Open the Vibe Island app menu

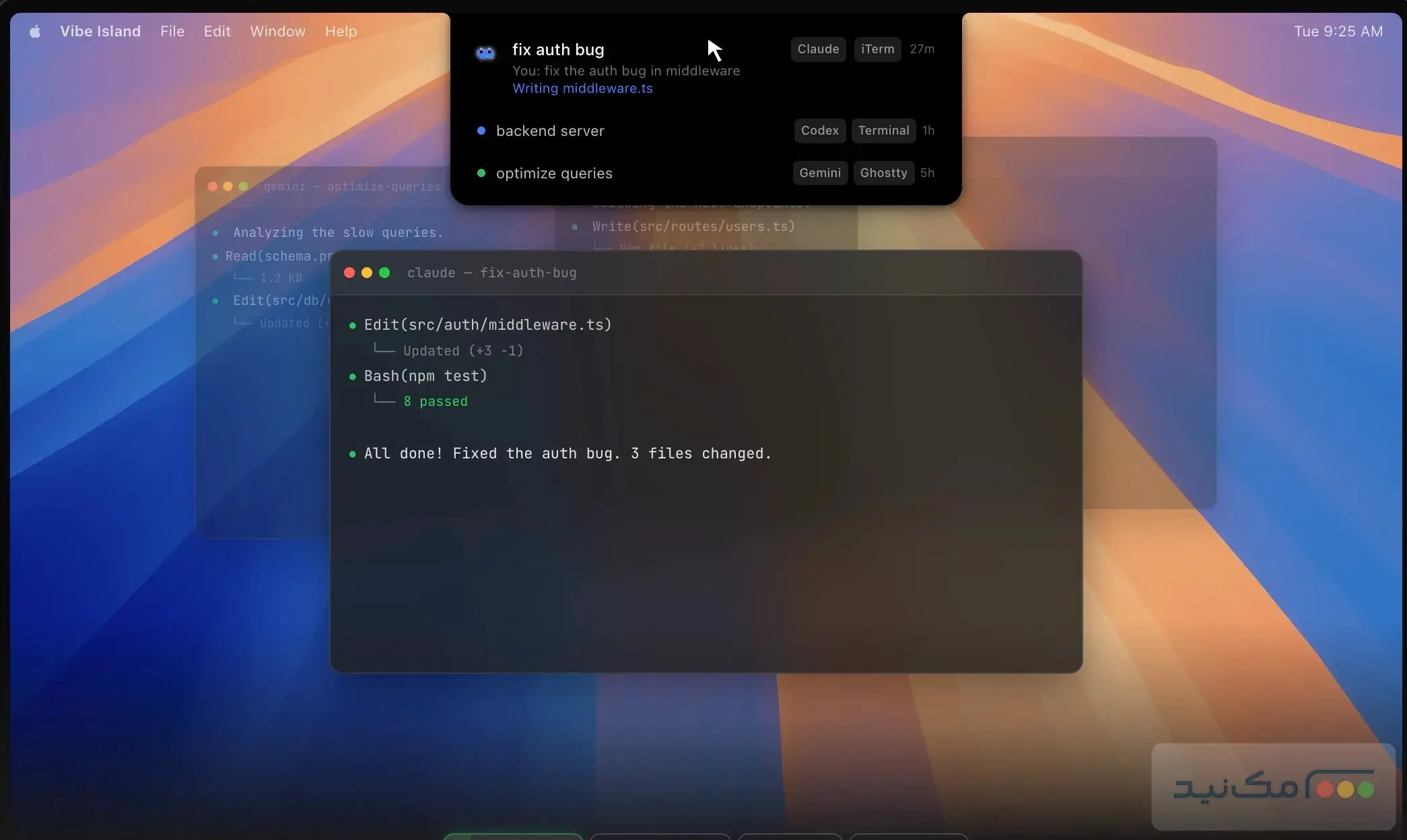(100, 32)
